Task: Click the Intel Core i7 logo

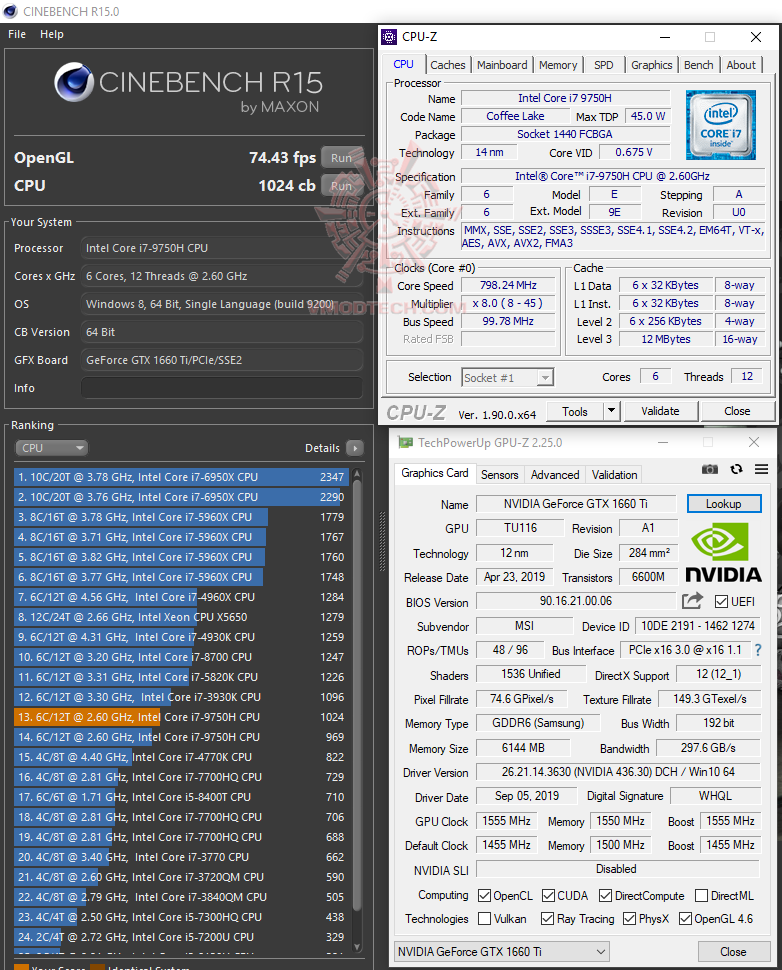Action: (721, 125)
